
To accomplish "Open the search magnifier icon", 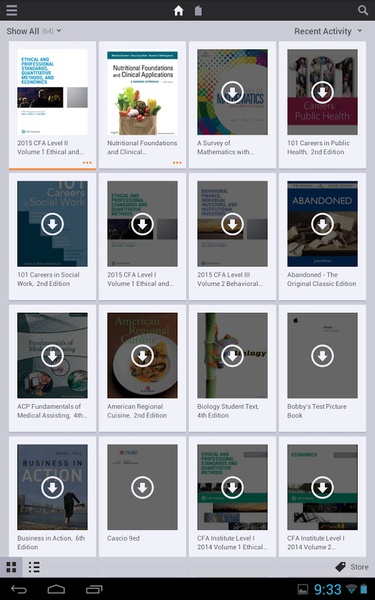I will click(363, 10).
